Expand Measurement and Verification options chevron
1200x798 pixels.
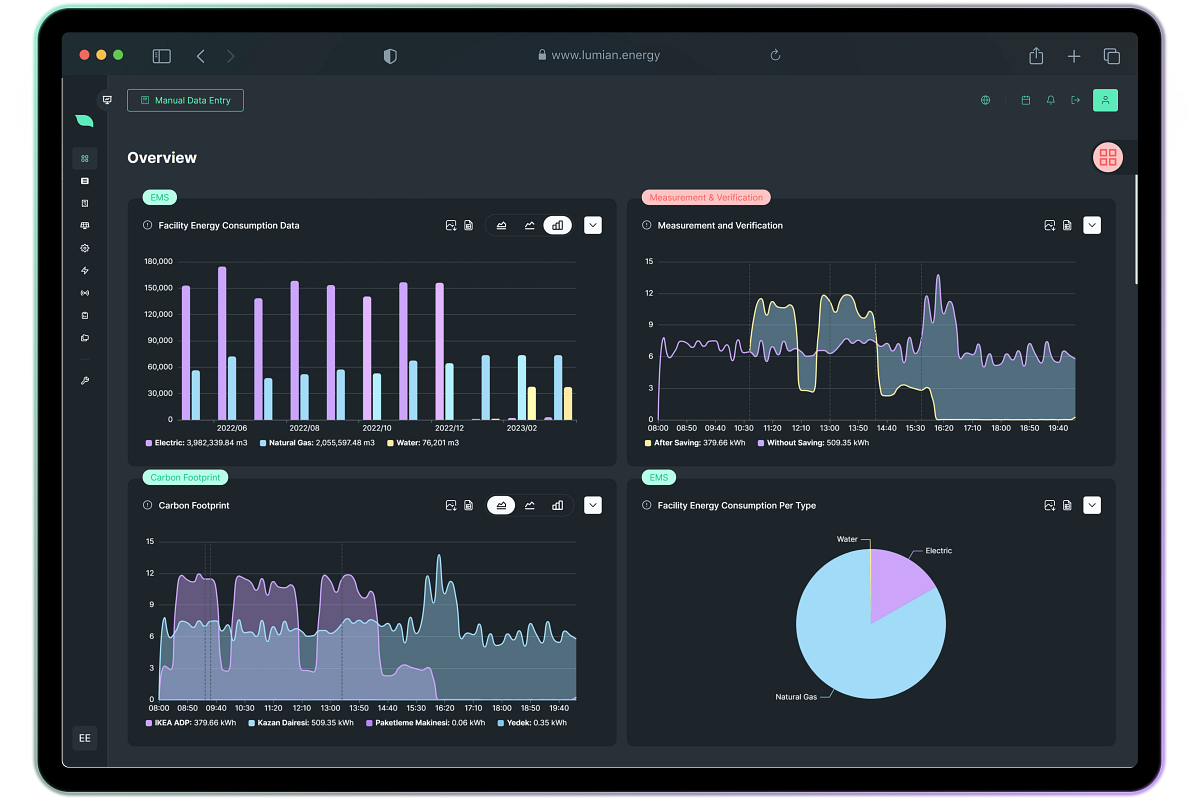1092,225
